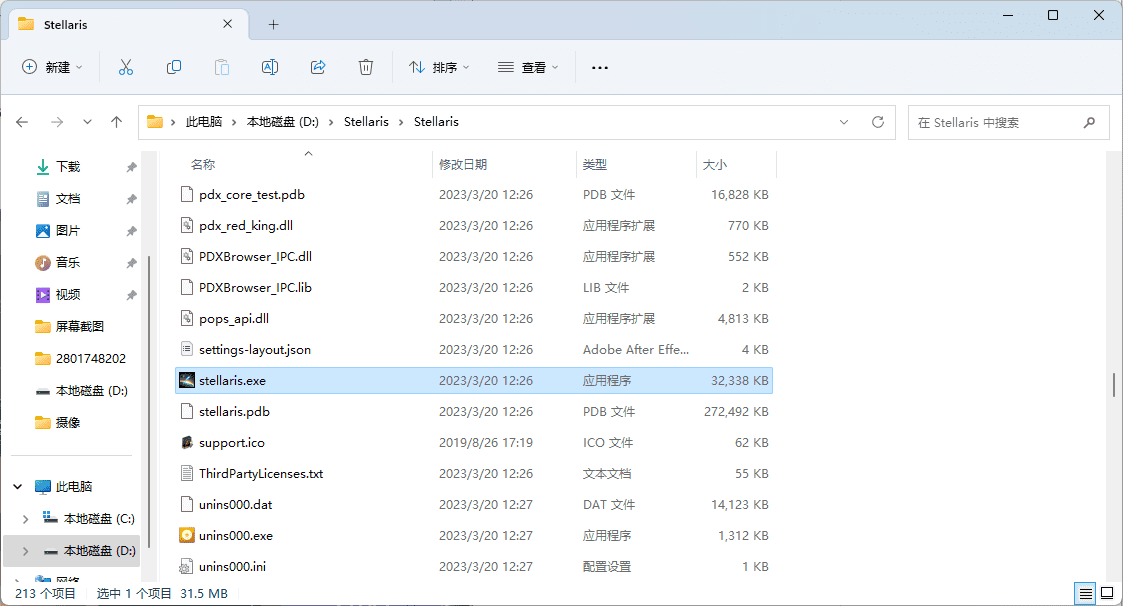Close the Stellaris tab
The image size is (1123, 606).
pyautogui.click(x=227, y=24)
